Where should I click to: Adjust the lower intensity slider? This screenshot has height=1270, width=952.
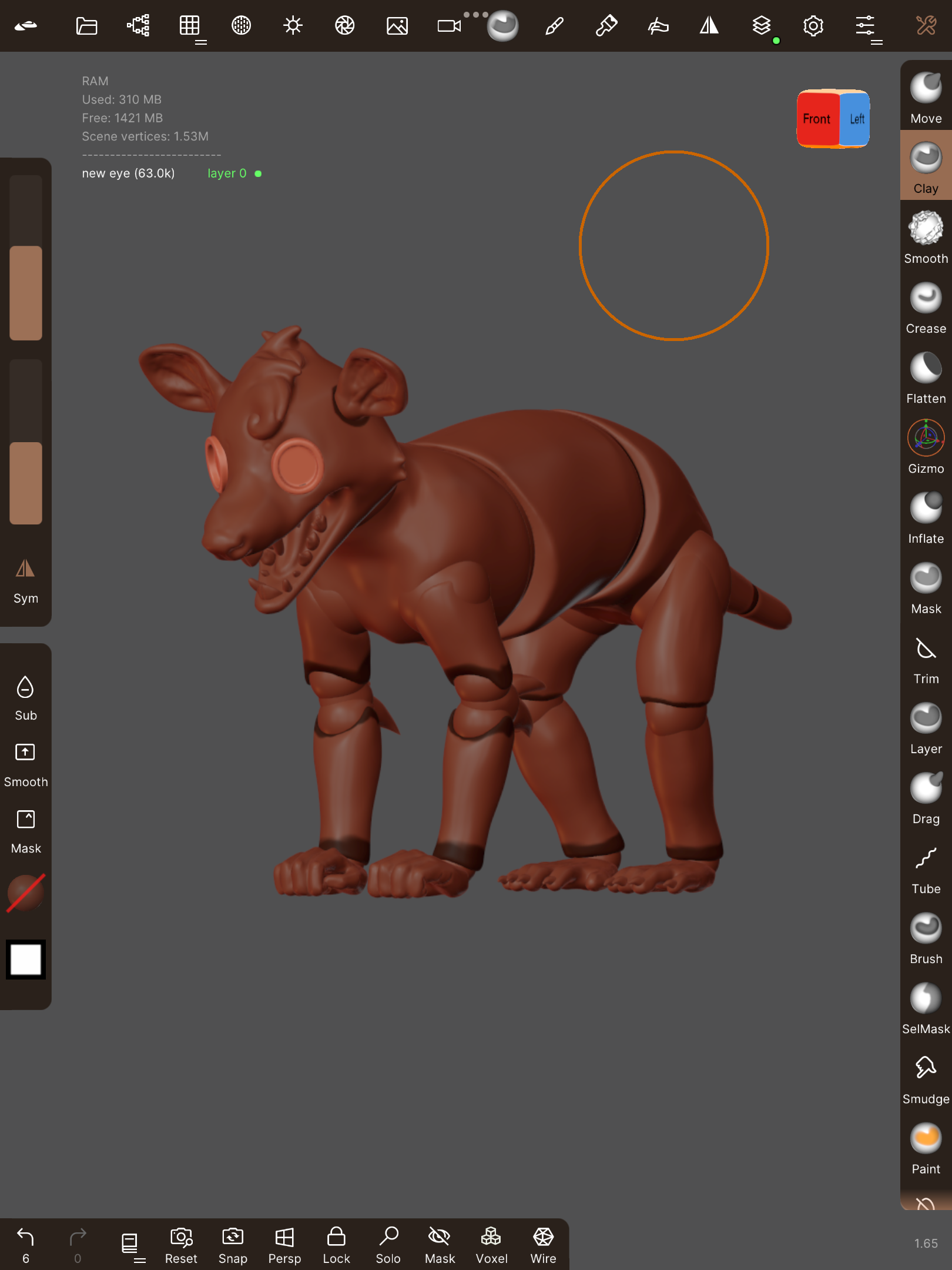tap(26, 442)
